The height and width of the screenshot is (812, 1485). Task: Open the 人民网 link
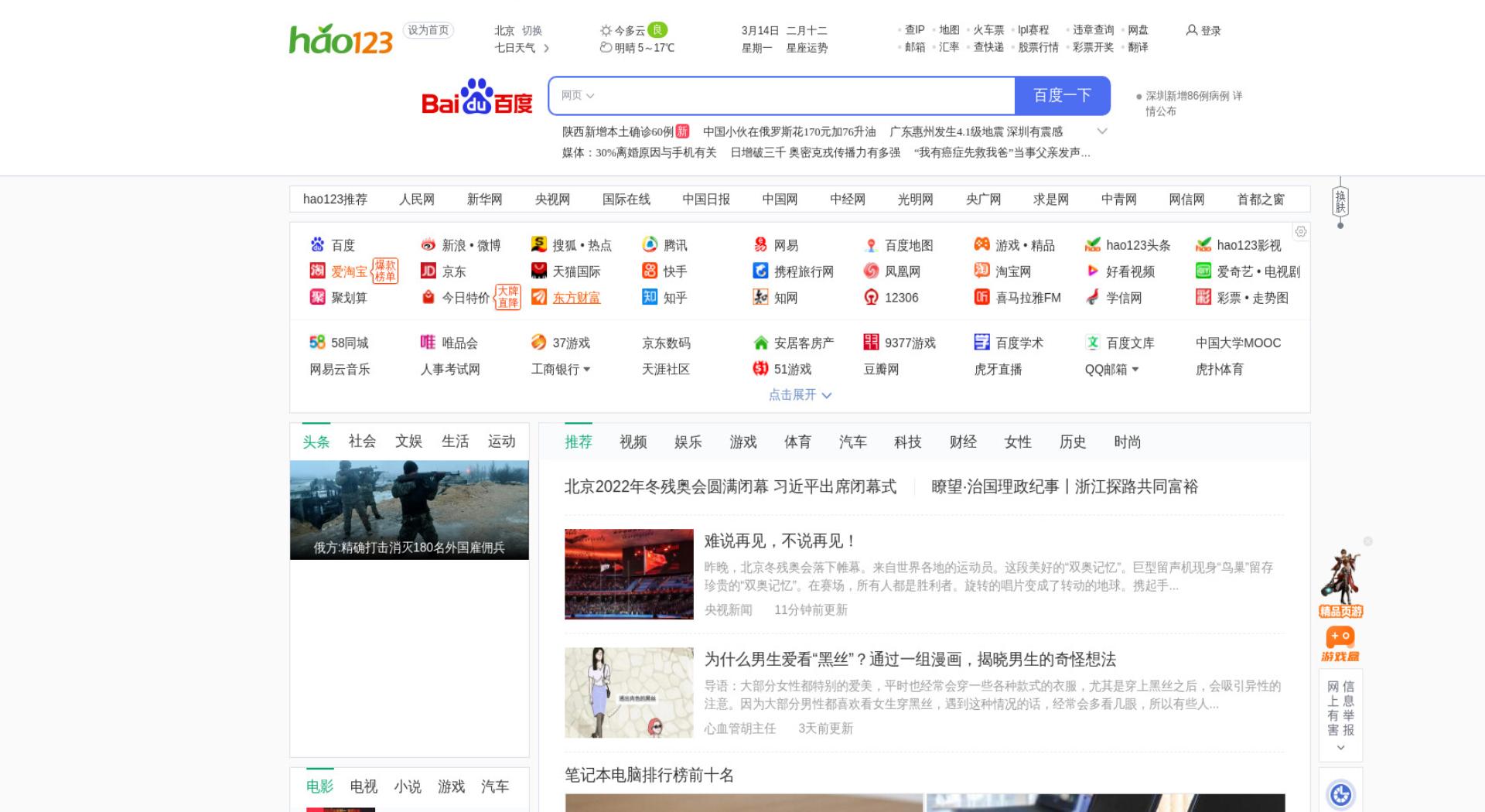click(416, 199)
